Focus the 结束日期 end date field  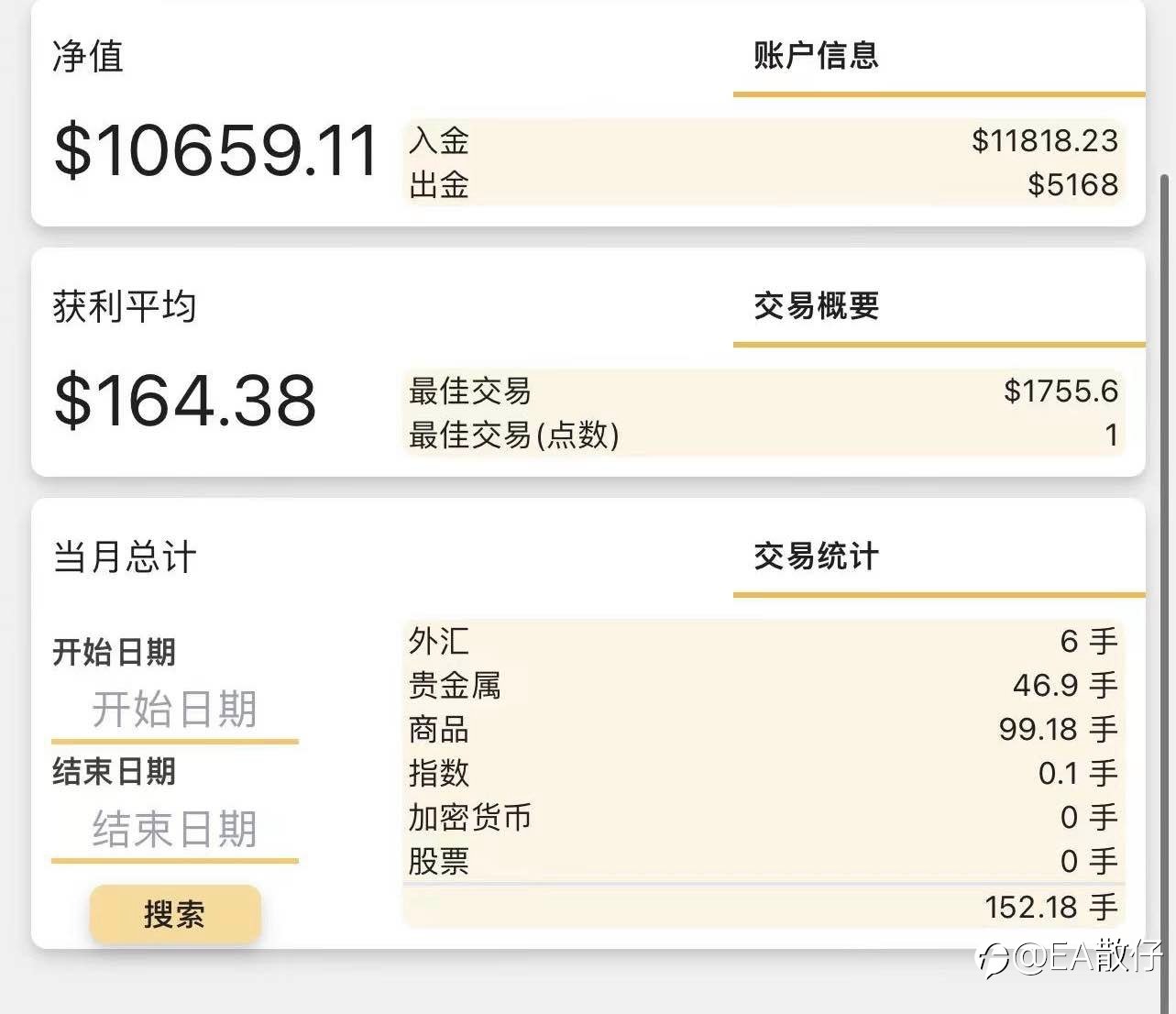coord(175,829)
